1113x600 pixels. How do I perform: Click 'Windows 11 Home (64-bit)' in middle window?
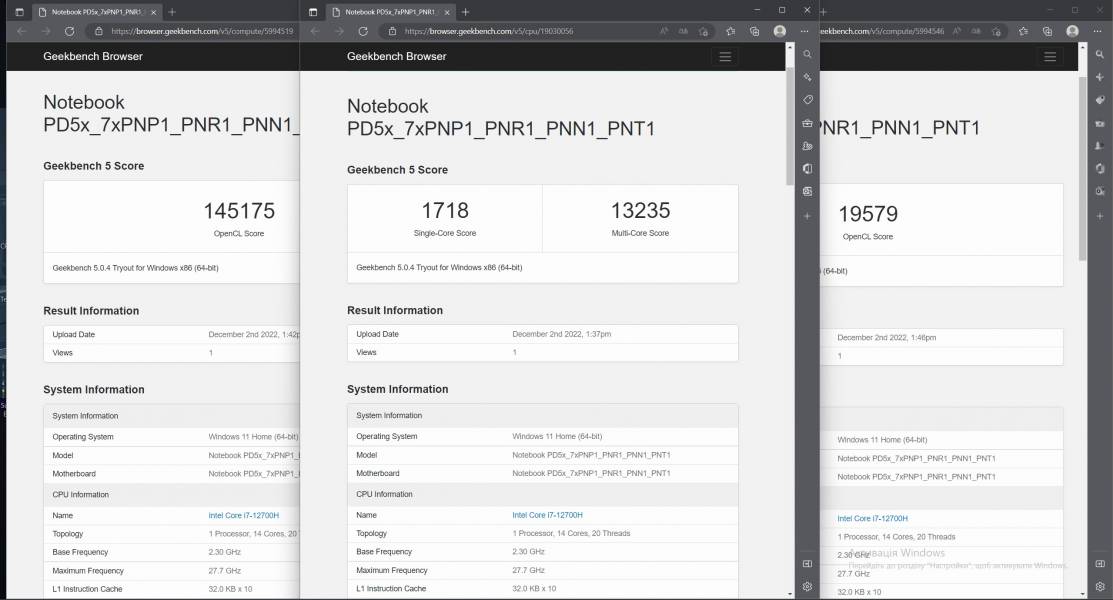(x=556, y=436)
